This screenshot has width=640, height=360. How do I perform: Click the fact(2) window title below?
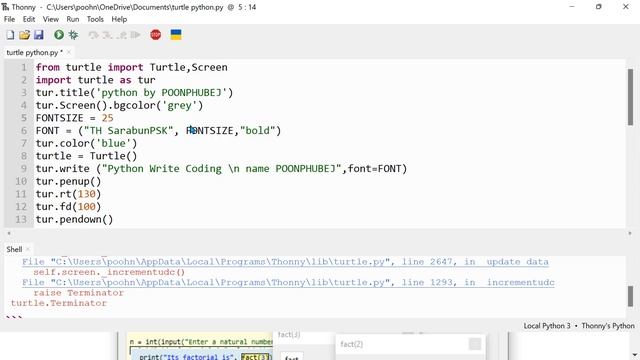(351, 344)
